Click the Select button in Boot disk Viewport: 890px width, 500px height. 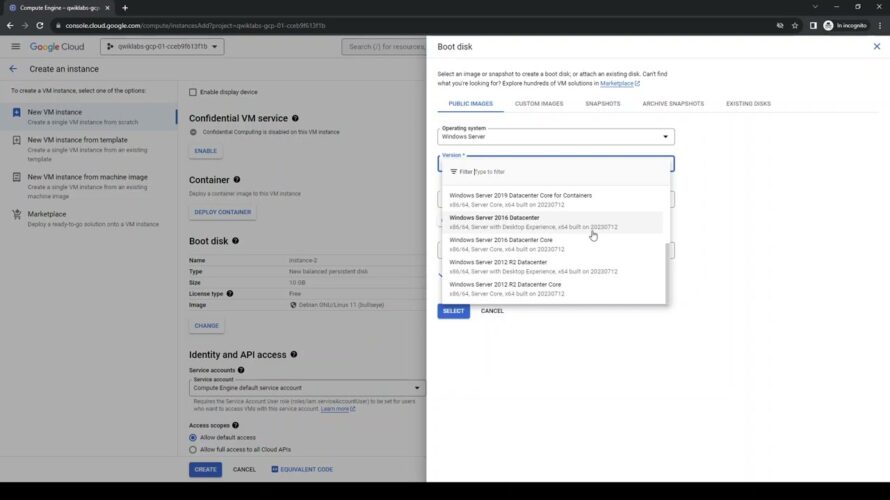point(454,311)
